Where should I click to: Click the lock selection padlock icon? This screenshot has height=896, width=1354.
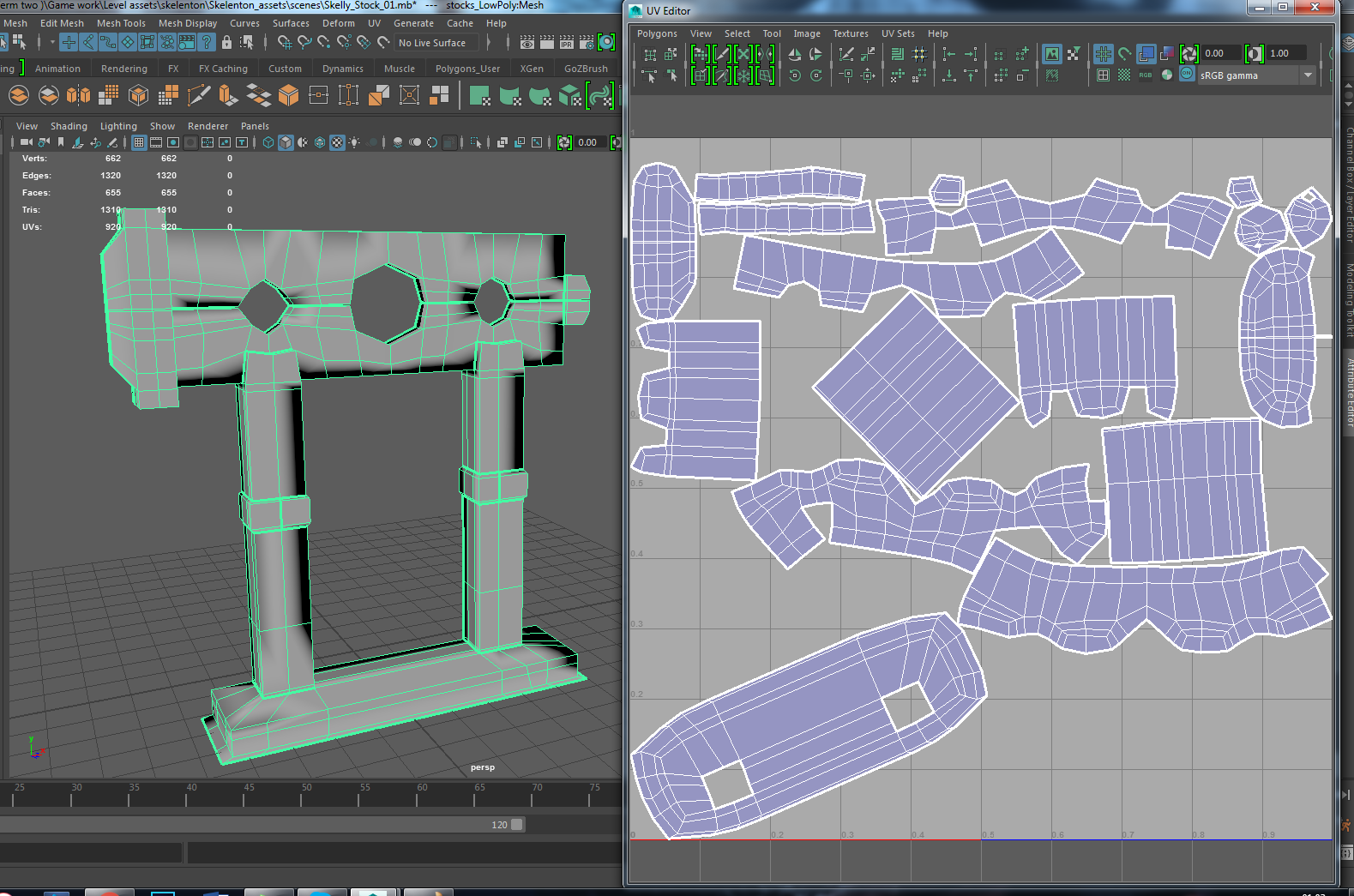coord(226,42)
